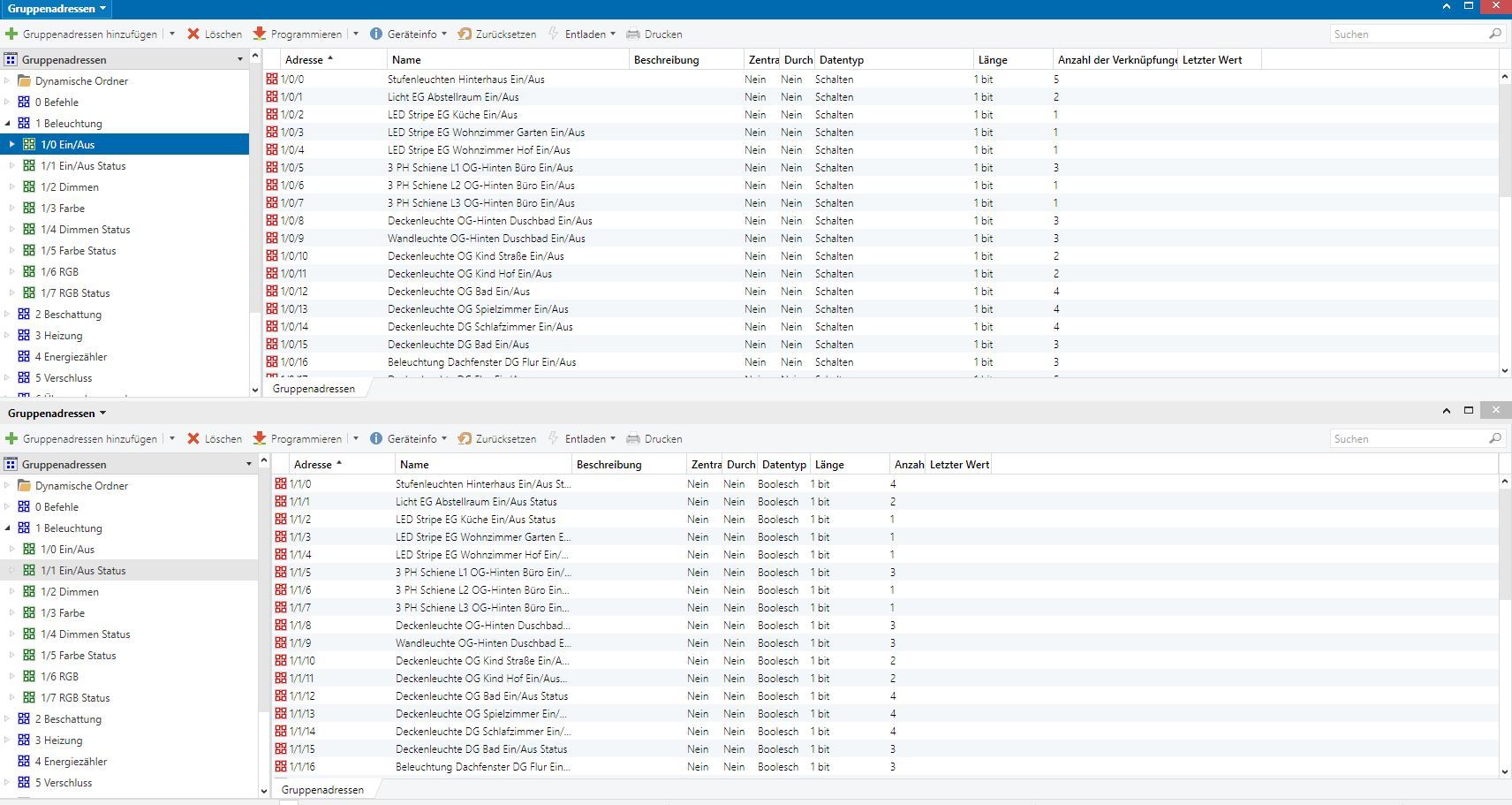Select 1/7 RGB Status in bottom tree
1512x805 pixels.
click(76, 698)
